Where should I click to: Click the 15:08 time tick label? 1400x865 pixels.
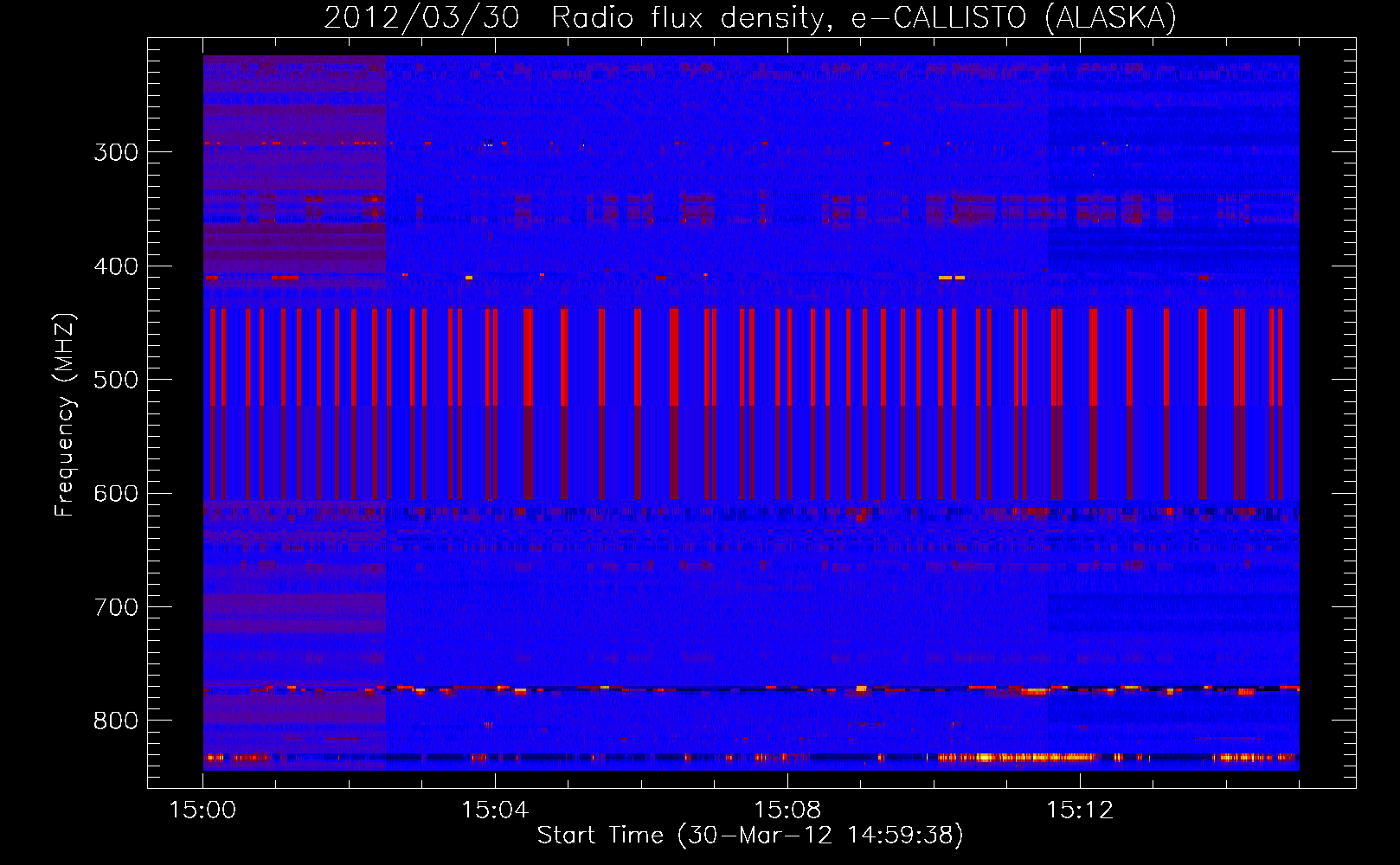pos(787,811)
